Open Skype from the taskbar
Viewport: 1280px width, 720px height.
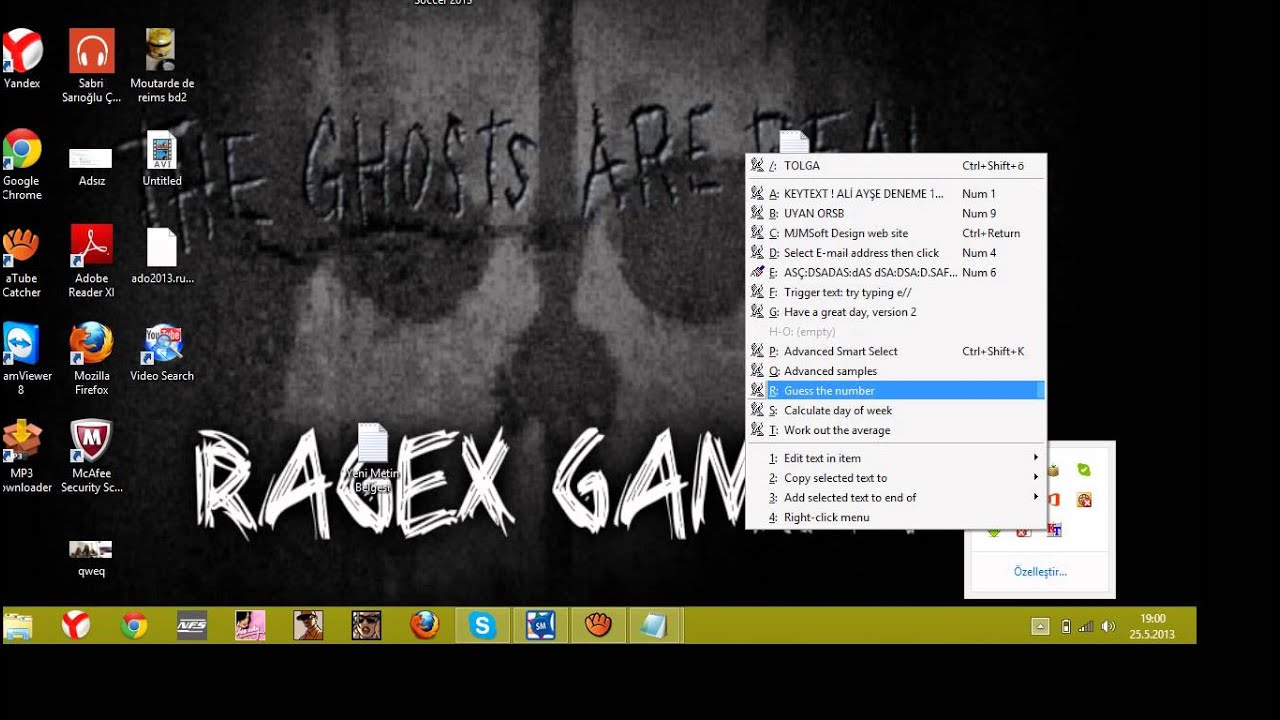tap(483, 625)
